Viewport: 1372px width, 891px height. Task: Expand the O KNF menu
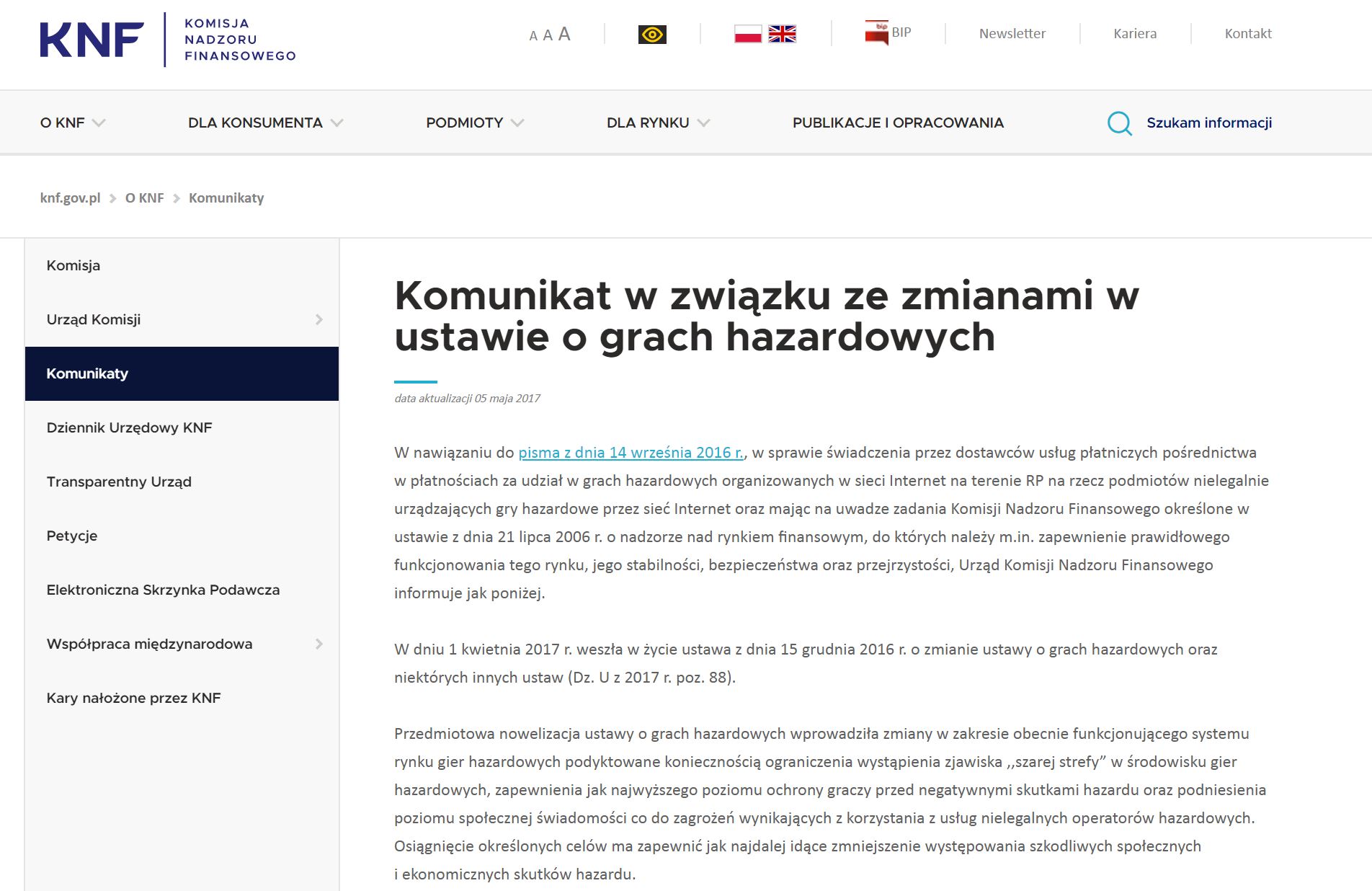coord(73,123)
